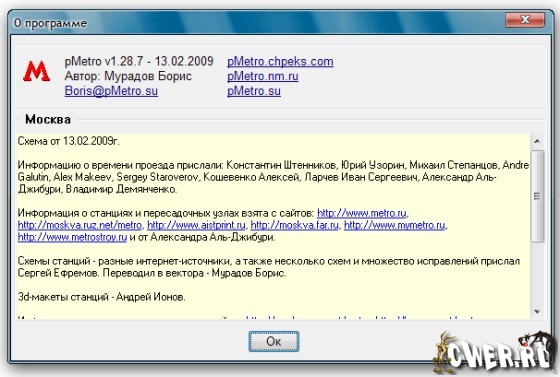This screenshot has width=560, height=377.
Task: Open the http://www.metrostroy.ru link
Action: (x=72, y=237)
